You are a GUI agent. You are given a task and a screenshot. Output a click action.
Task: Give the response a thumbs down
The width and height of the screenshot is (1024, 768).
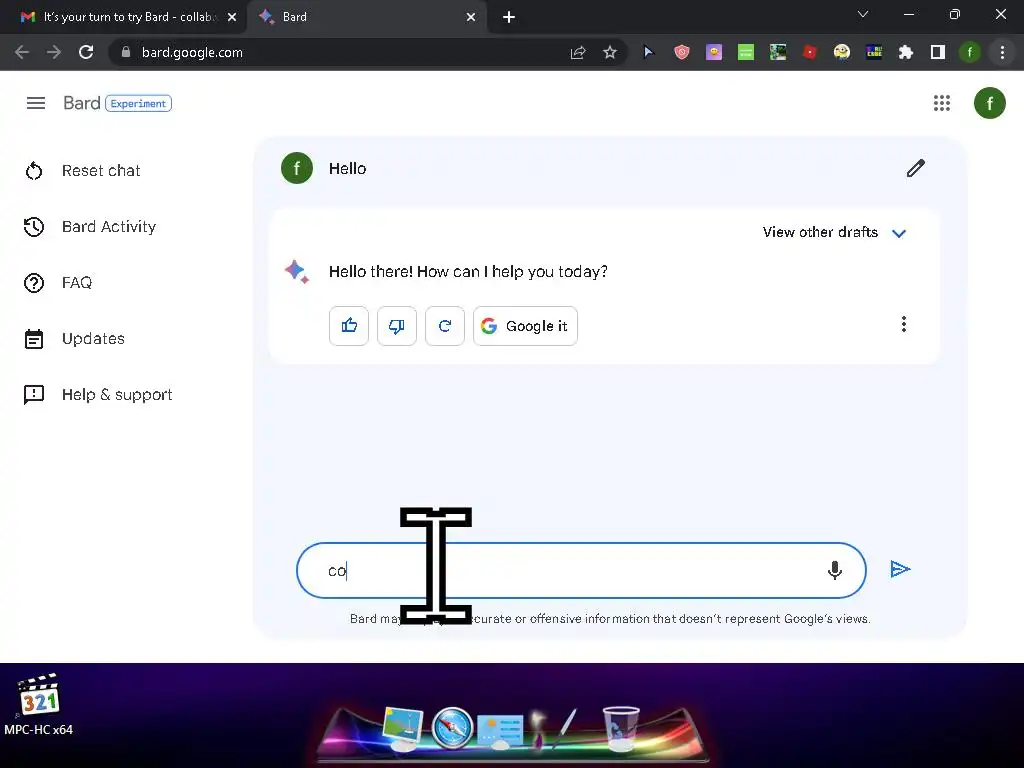click(x=396, y=326)
